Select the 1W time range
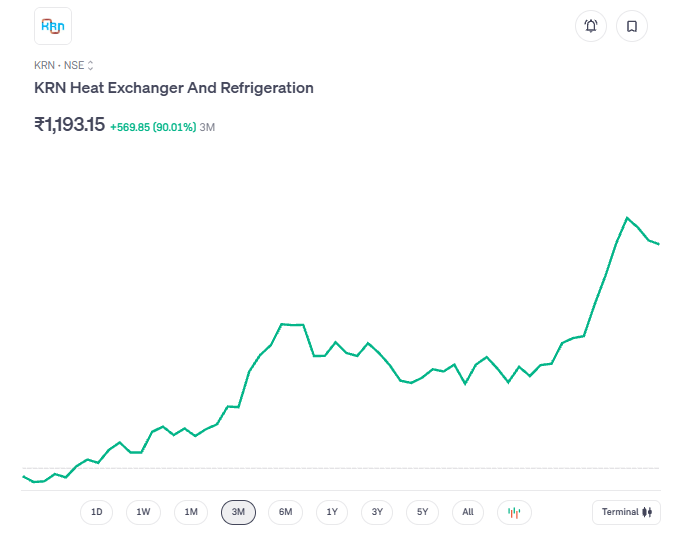The image size is (684, 538). 143,512
